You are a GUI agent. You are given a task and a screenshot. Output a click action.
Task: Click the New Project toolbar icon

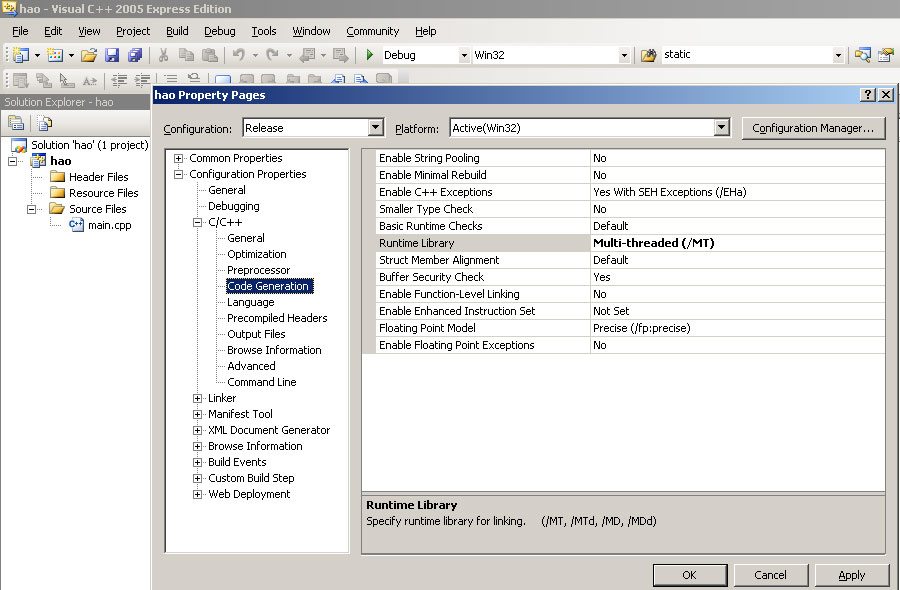point(21,55)
